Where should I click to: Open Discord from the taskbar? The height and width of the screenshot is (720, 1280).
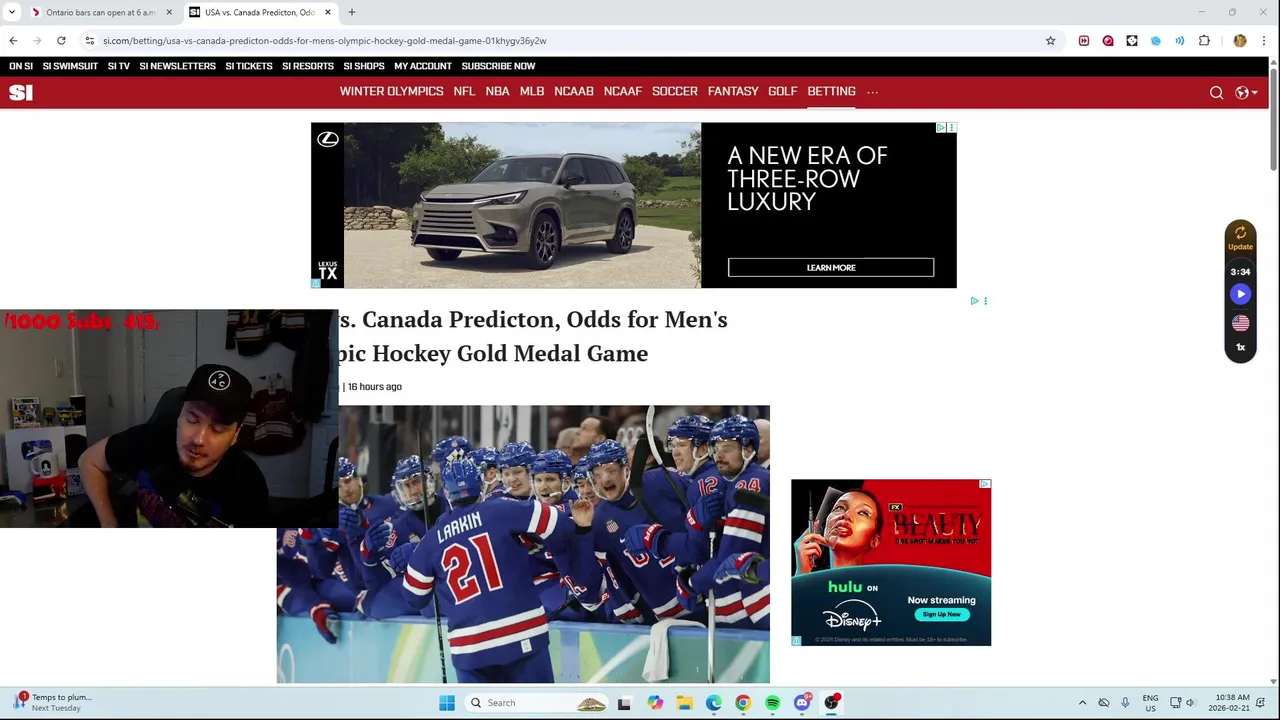click(x=802, y=703)
